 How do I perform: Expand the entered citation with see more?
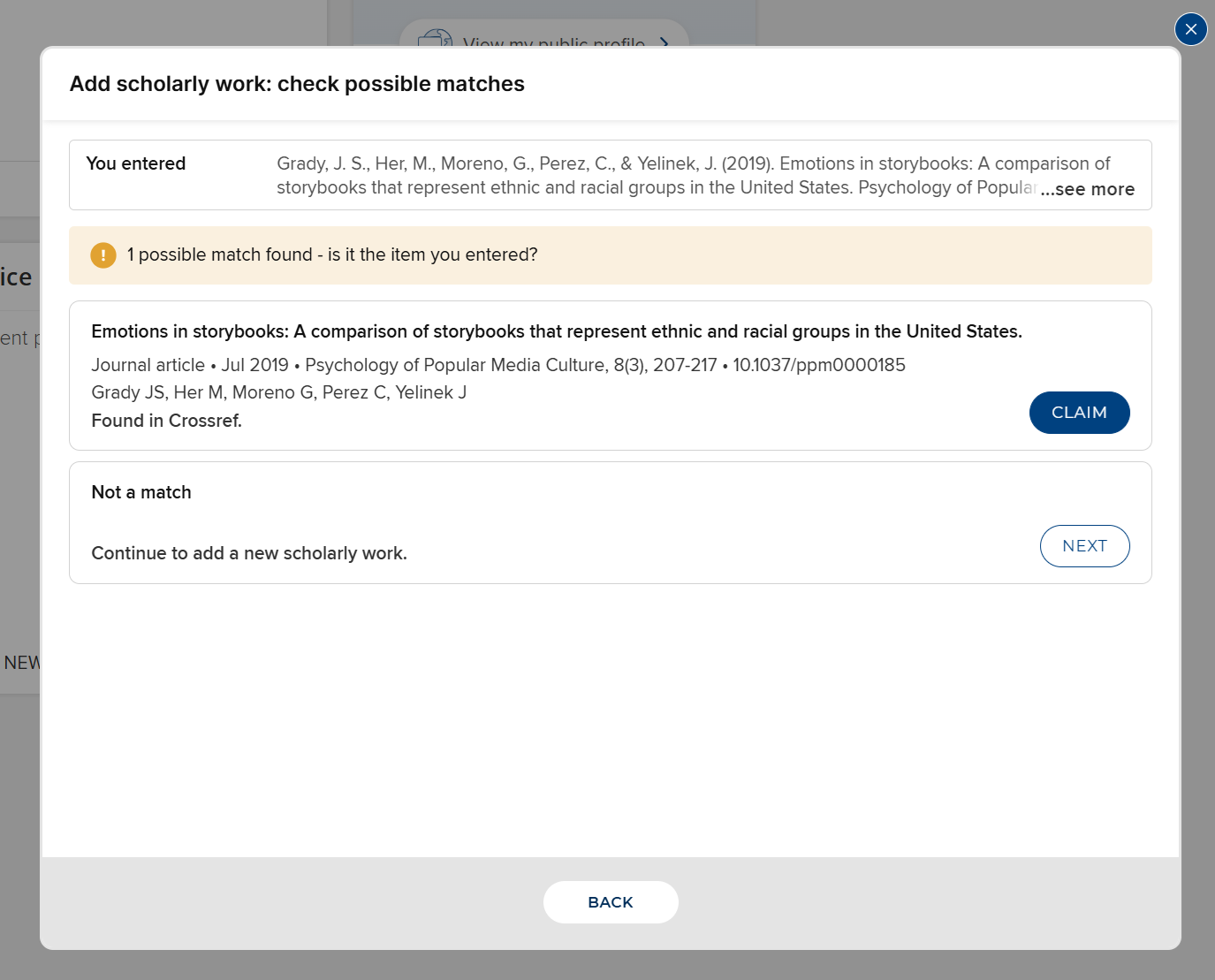click(x=1088, y=189)
